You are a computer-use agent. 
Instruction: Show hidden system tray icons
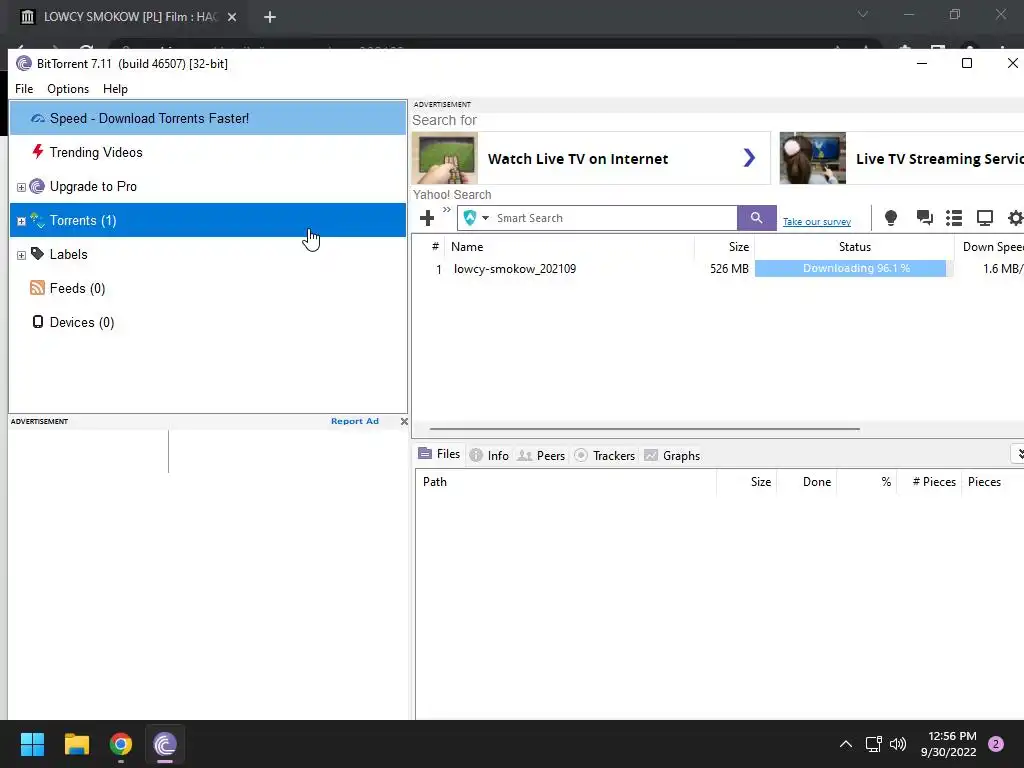(x=845, y=744)
